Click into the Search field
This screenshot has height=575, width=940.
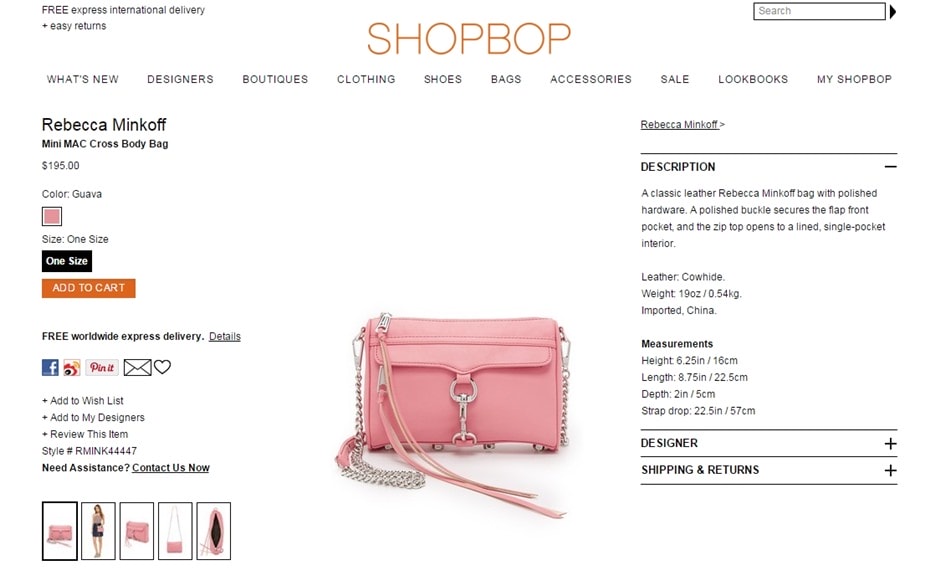tap(819, 11)
